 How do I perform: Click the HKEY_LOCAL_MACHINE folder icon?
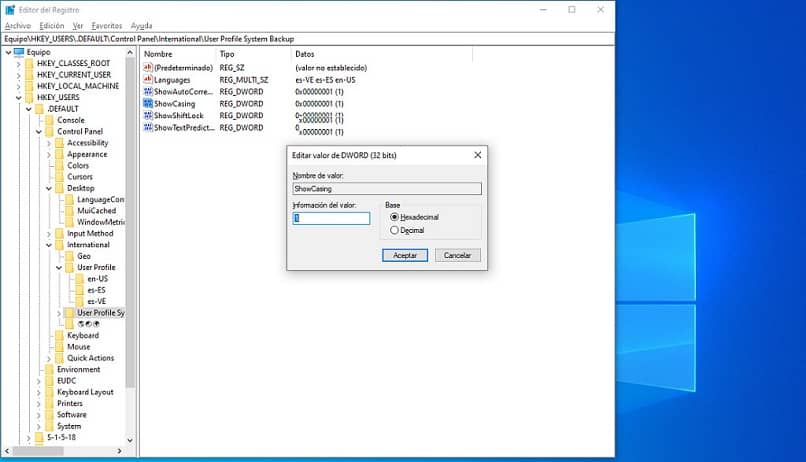[29, 86]
